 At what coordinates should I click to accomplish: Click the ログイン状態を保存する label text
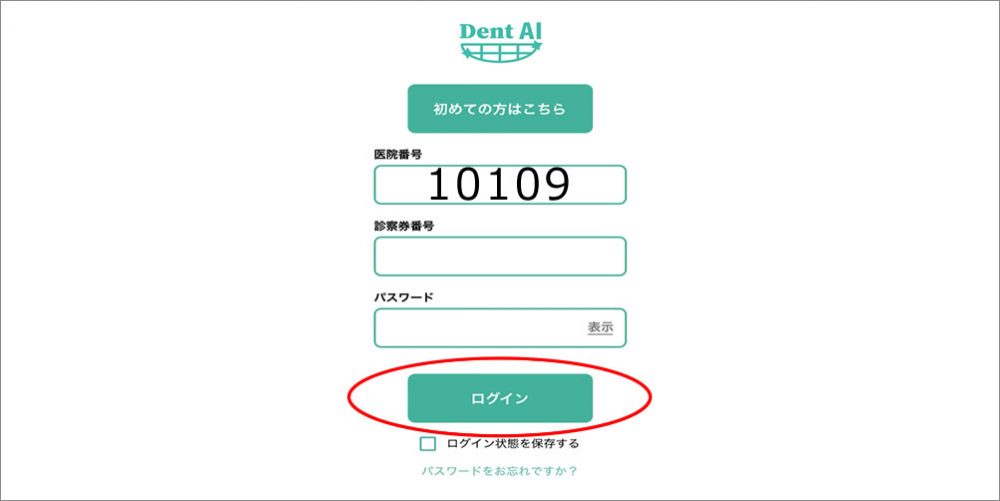[x=513, y=444]
